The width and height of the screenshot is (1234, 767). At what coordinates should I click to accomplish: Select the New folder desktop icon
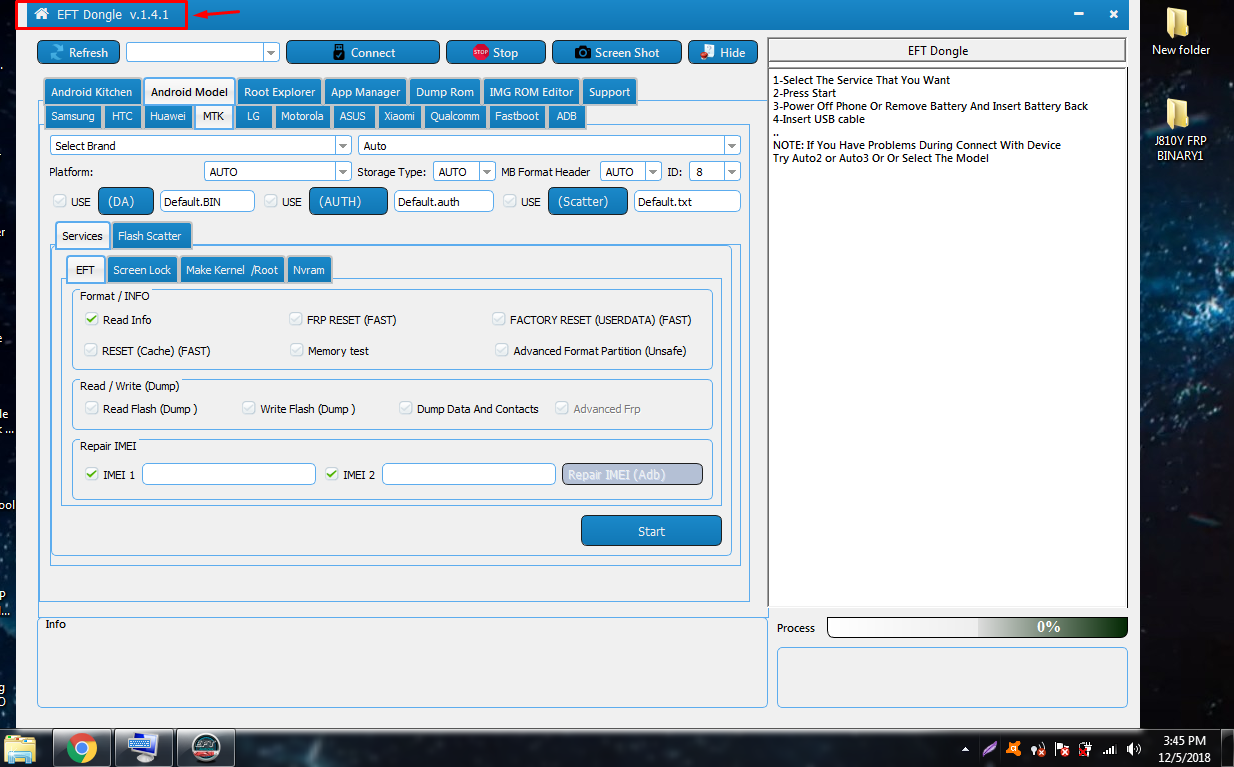(1180, 31)
